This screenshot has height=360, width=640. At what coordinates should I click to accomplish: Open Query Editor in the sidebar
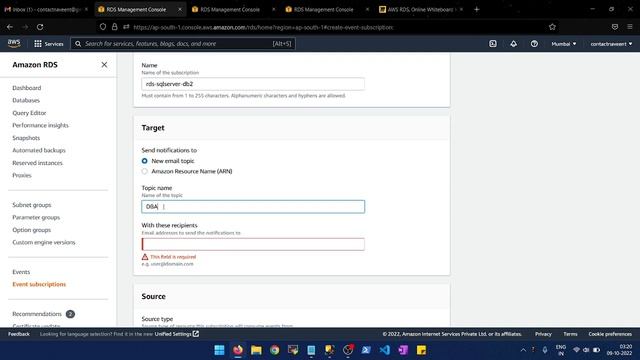(x=29, y=113)
